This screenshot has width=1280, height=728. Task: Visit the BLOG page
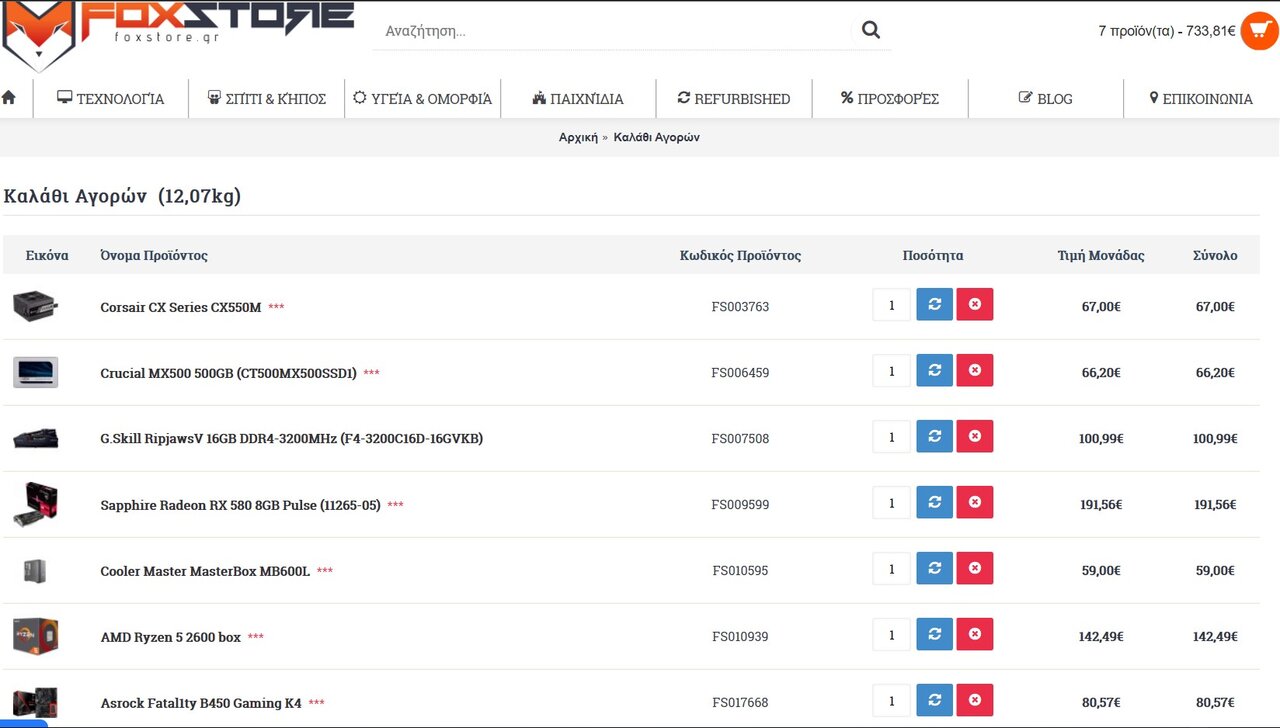[x=1045, y=99]
